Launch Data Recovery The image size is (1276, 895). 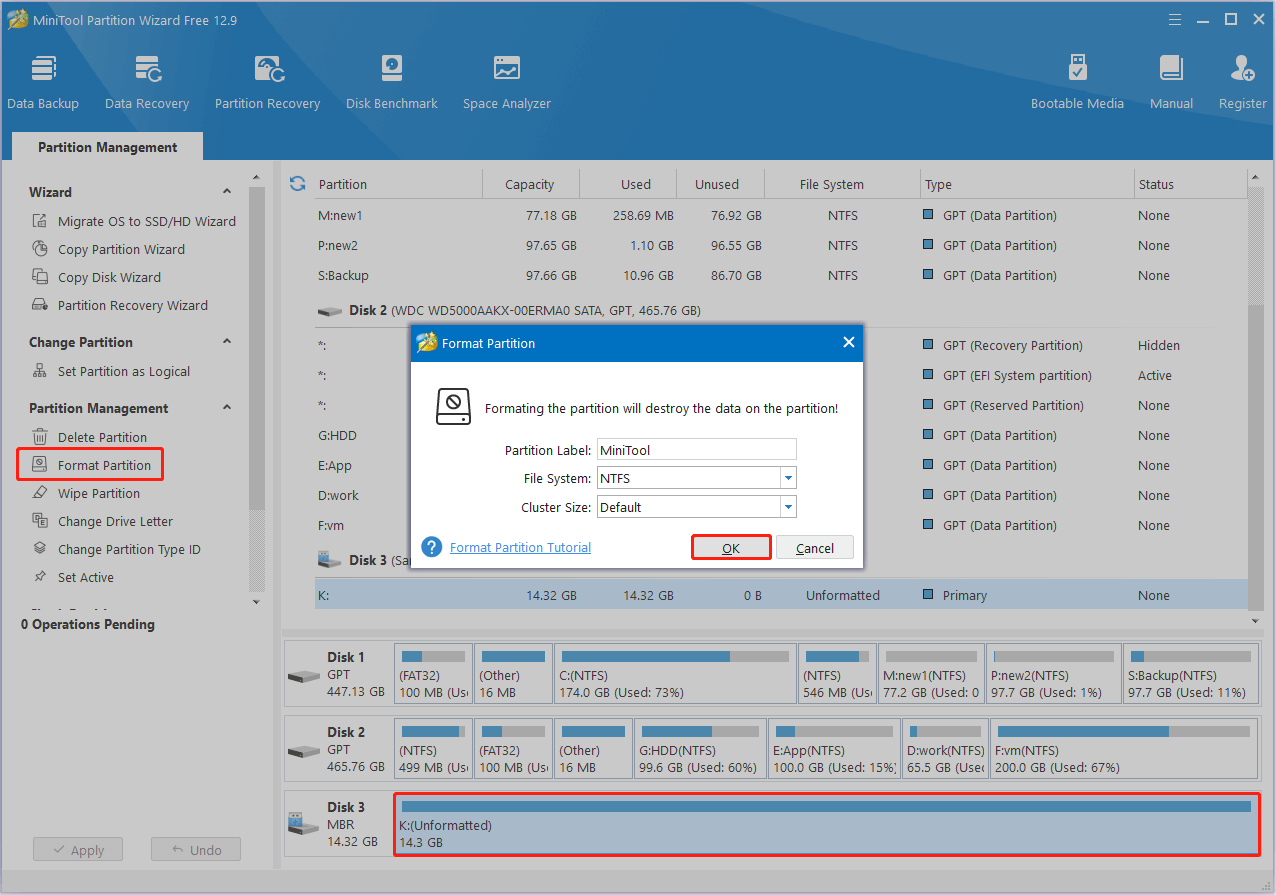tap(147, 80)
